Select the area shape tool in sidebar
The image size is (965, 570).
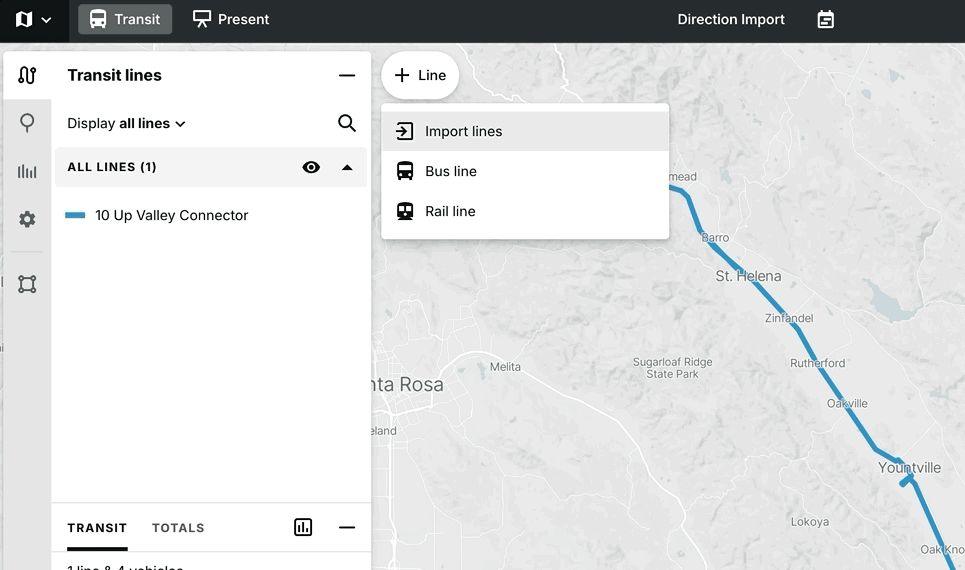pos(27,284)
